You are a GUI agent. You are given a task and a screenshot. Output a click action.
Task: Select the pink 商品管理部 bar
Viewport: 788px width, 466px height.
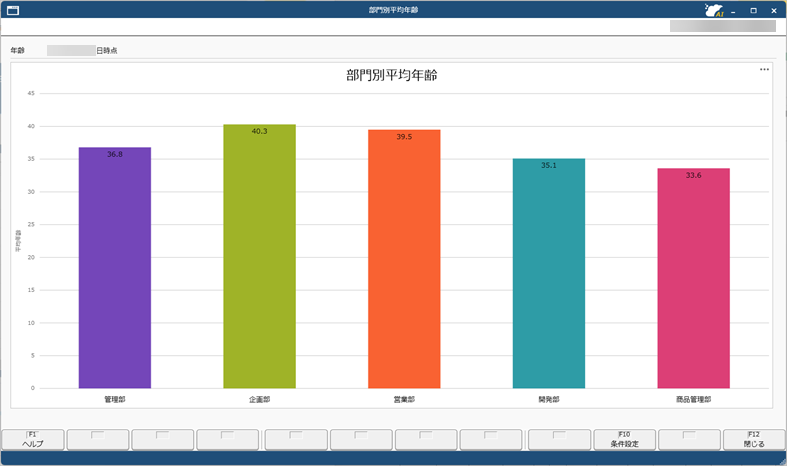pos(694,278)
